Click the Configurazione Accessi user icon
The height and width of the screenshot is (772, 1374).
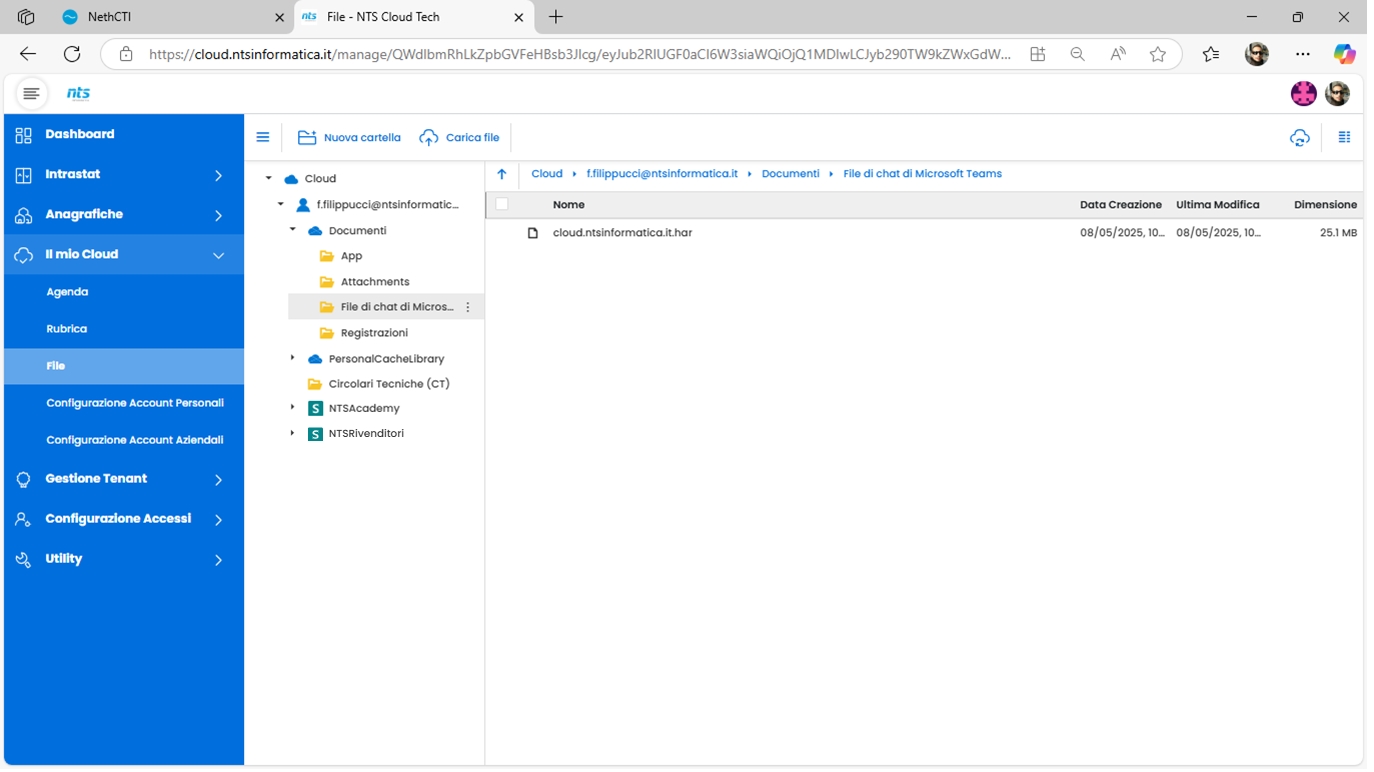point(24,520)
